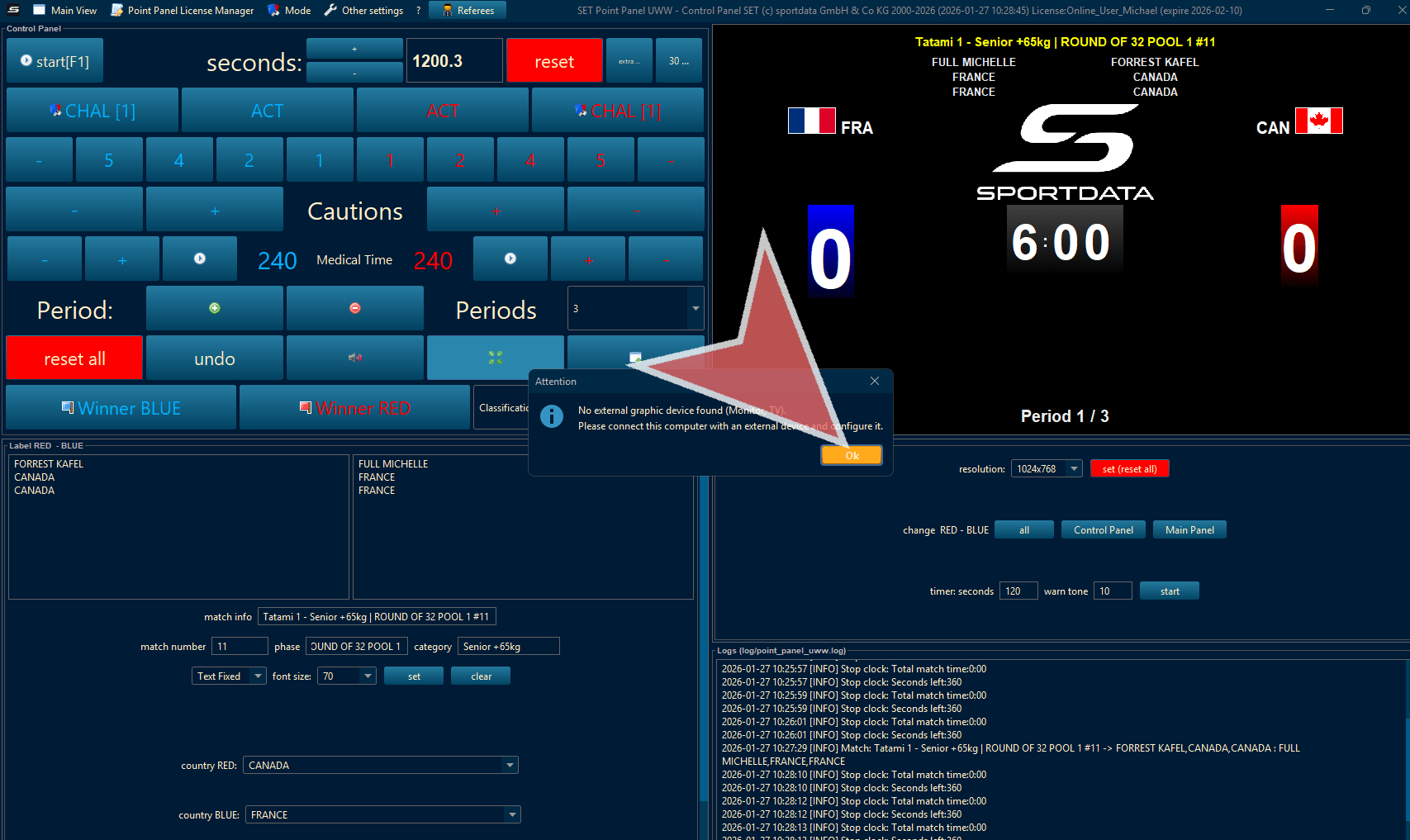
Task: Remove a period with red minus icon
Action: pyautogui.click(x=355, y=308)
